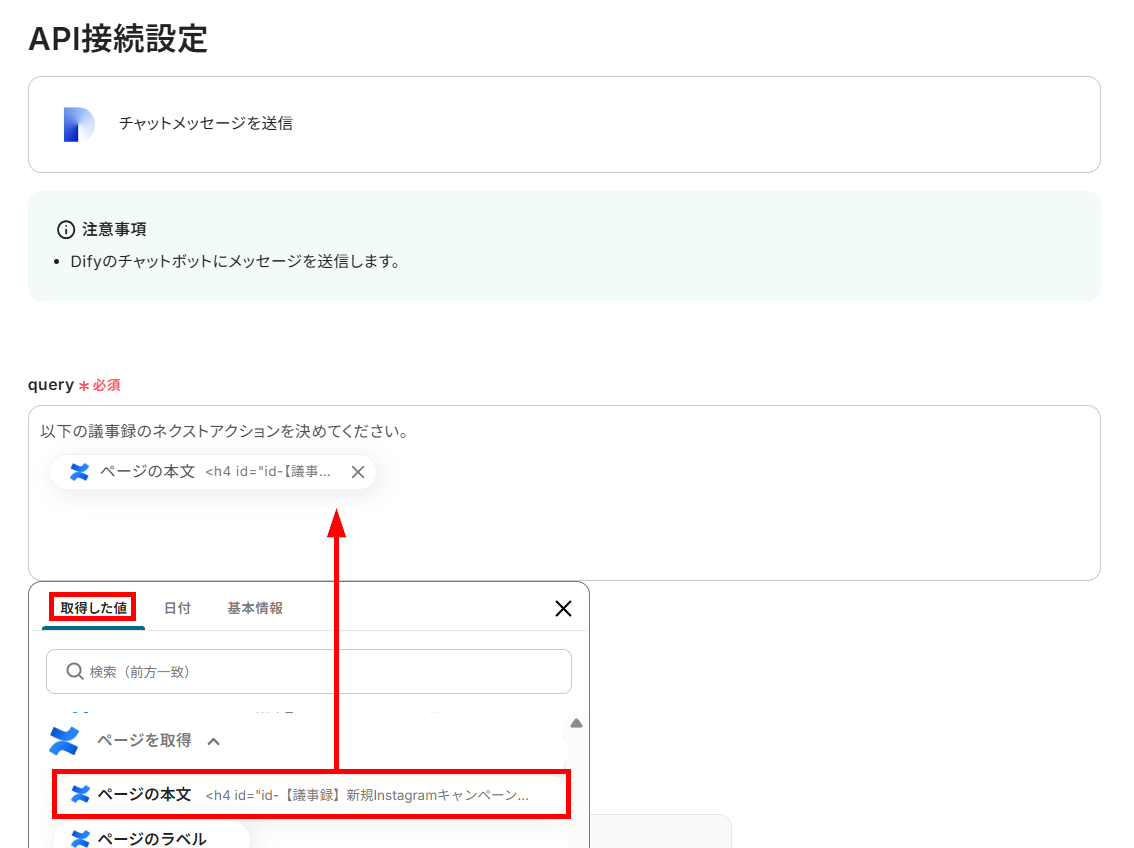Click the Confluence icon in the ページの本文 row
This screenshot has height=848, width=1134.
[80, 795]
